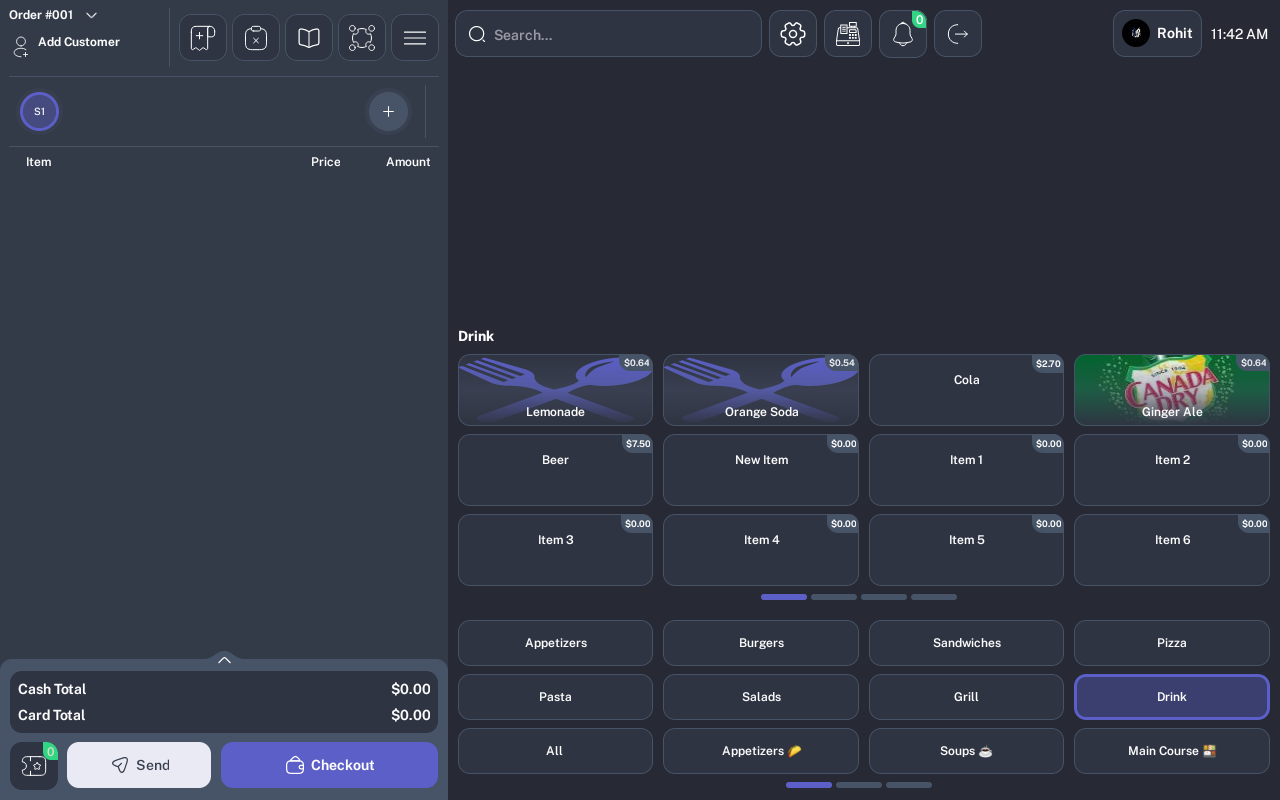The width and height of the screenshot is (1280, 800).
Task: Open the settings gear icon
Action: [793, 34]
